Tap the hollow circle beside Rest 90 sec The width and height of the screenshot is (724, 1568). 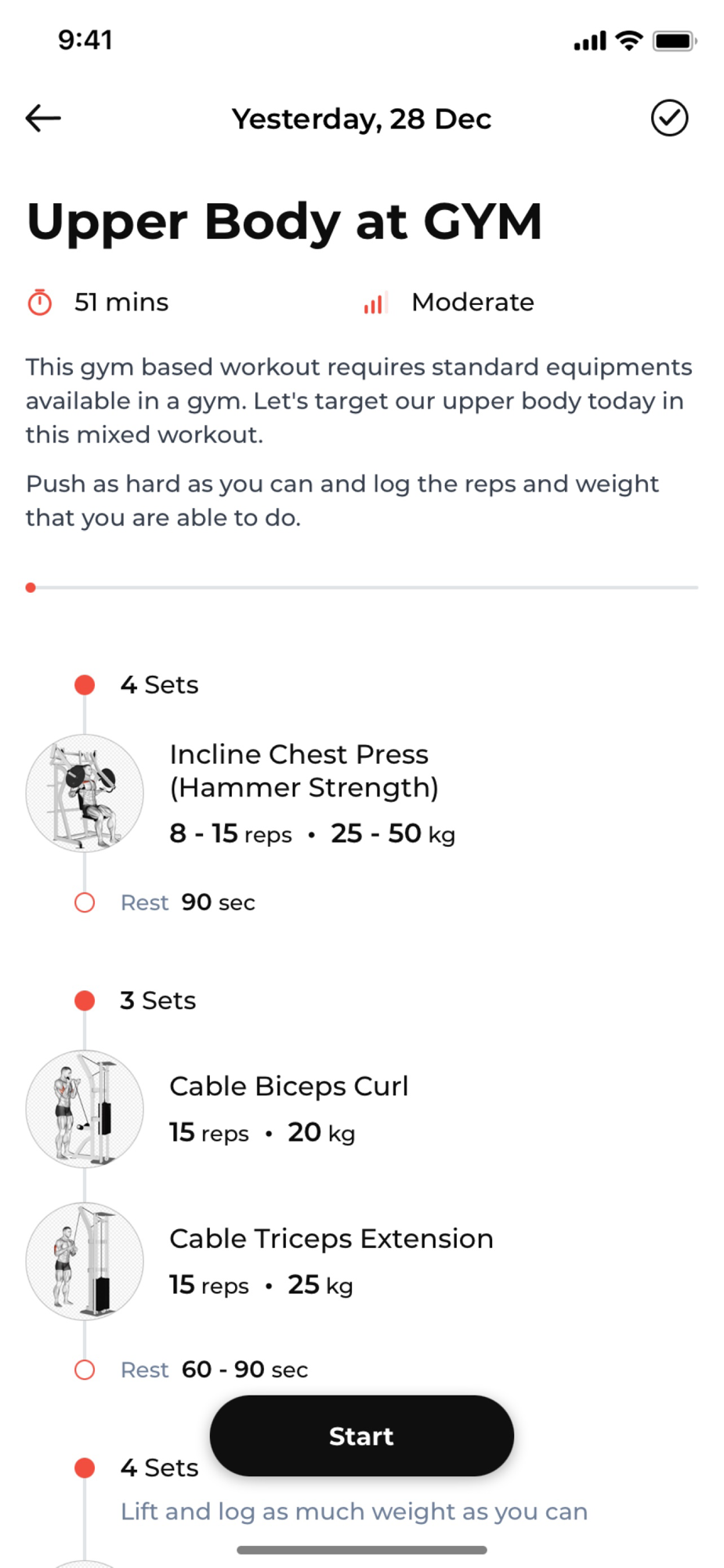(x=85, y=903)
